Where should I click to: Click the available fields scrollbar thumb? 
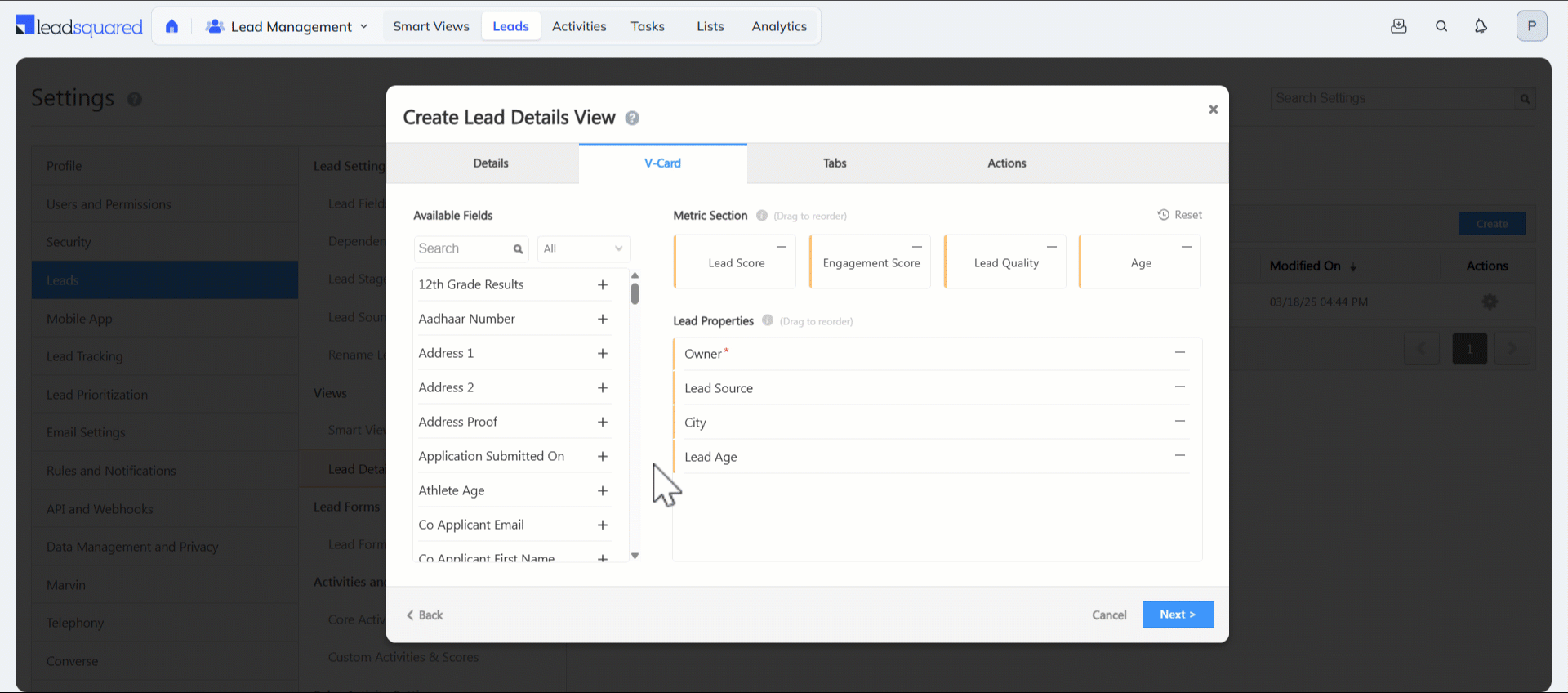[635, 293]
